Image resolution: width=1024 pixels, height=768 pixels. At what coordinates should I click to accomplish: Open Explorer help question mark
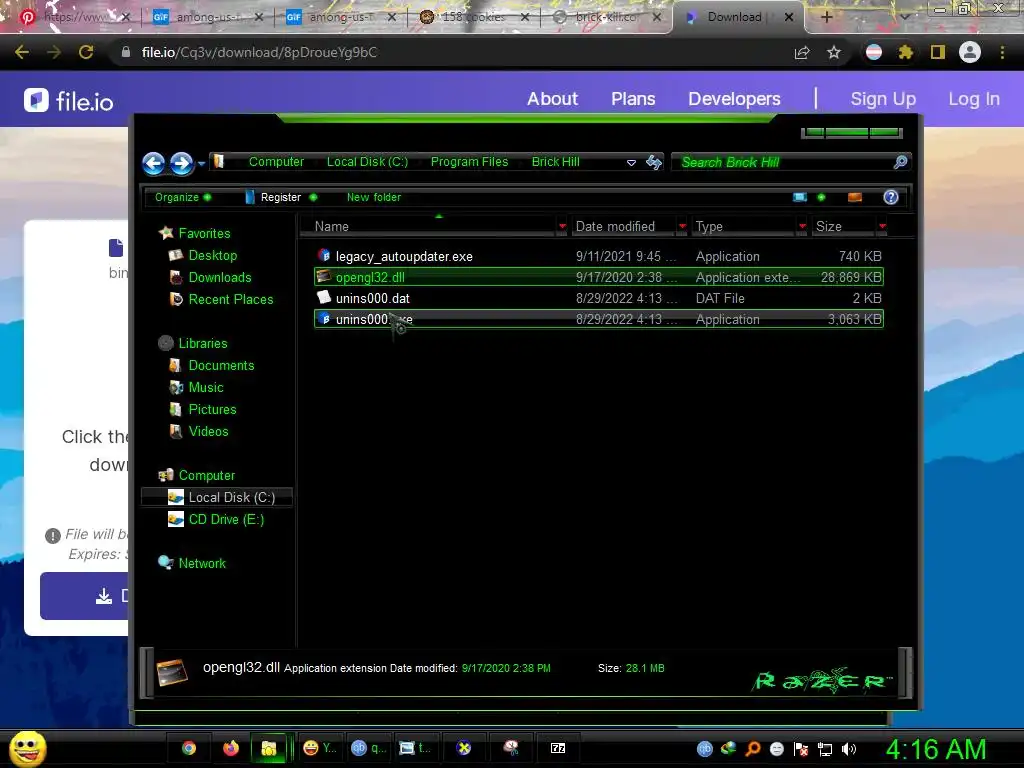(x=891, y=197)
